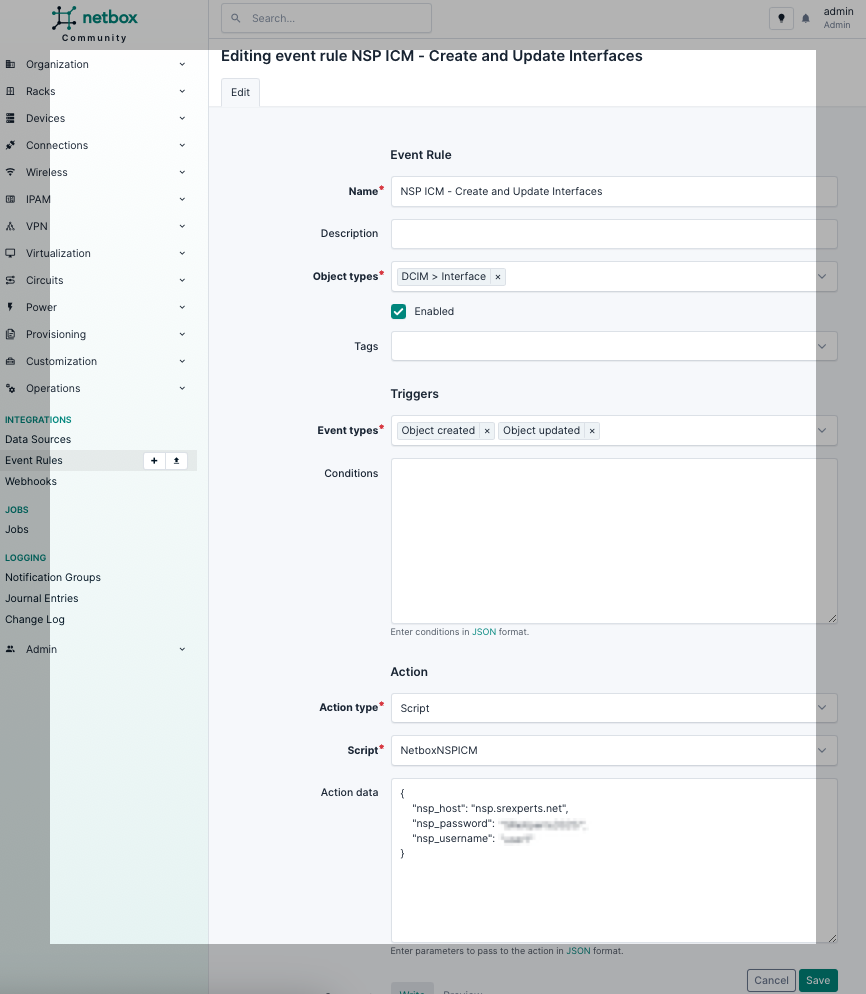Open the Tags dropdown
Viewport: 866px width, 994px height.
pyautogui.click(x=613, y=346)
